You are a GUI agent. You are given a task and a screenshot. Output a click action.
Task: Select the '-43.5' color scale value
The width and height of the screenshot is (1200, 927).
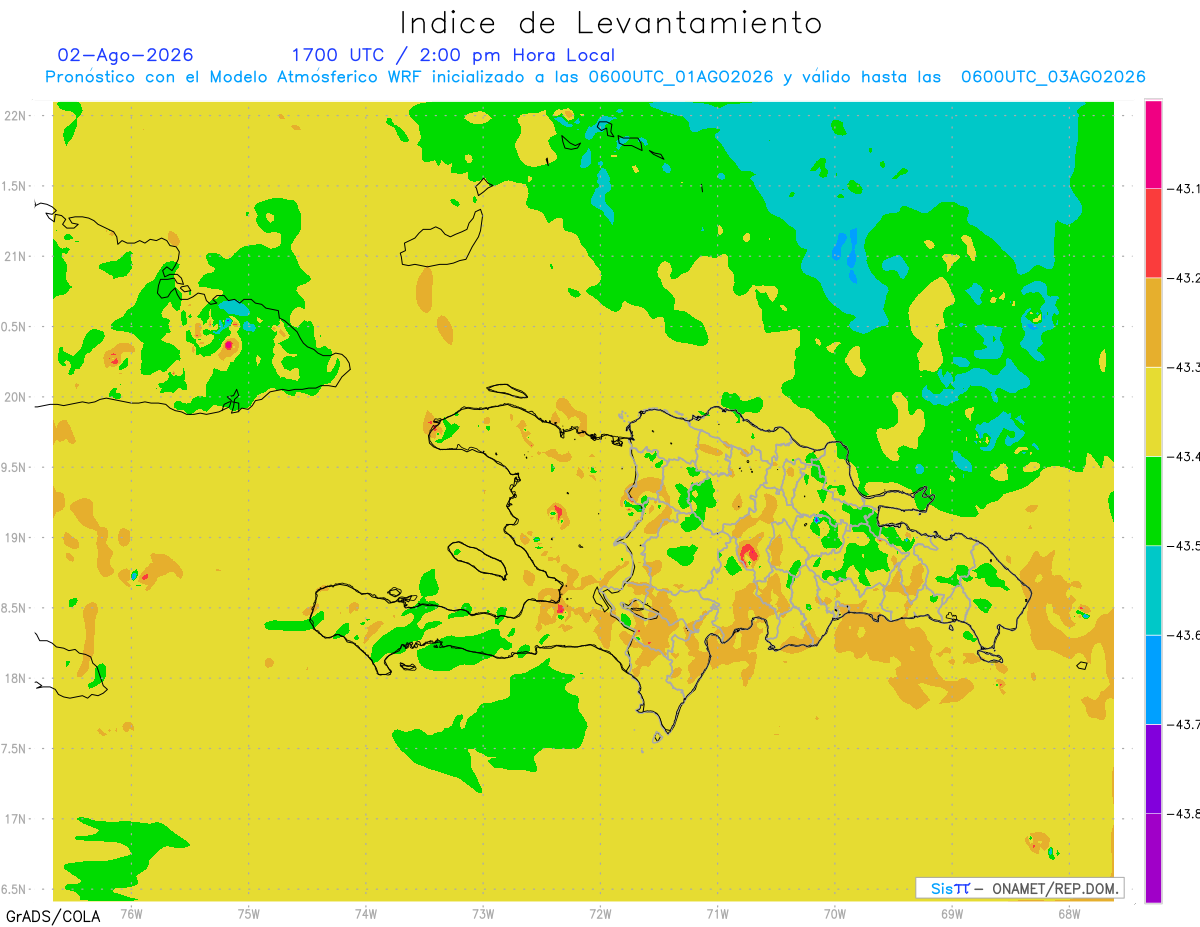pos(1183,545)
